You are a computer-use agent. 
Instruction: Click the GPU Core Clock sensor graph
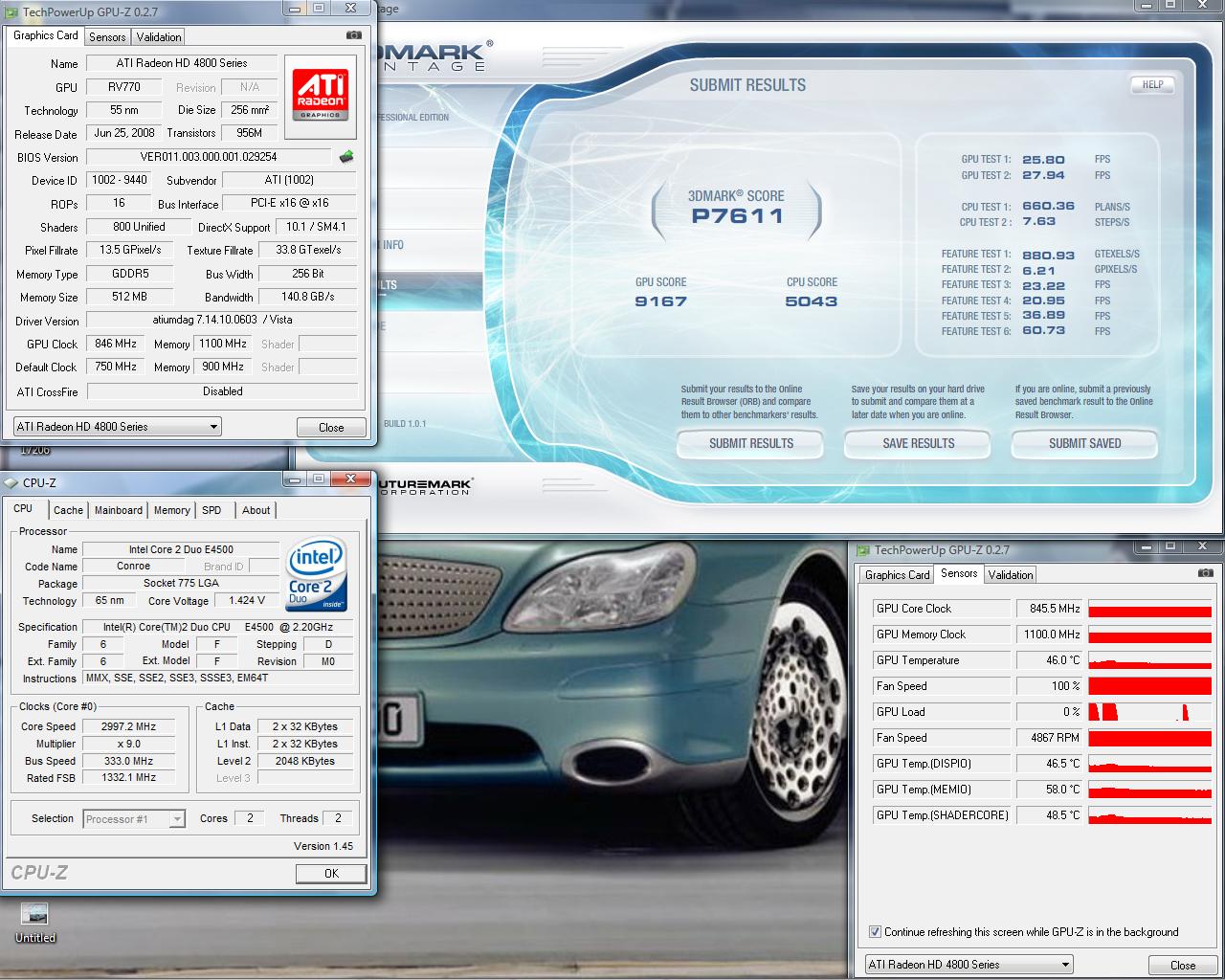point(1150,609)
